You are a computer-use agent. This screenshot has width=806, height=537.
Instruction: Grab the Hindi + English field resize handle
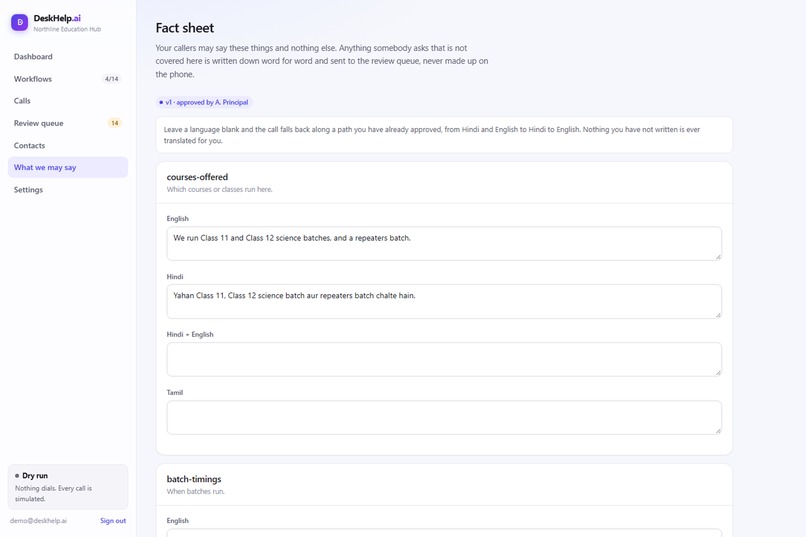coord(718,373)
